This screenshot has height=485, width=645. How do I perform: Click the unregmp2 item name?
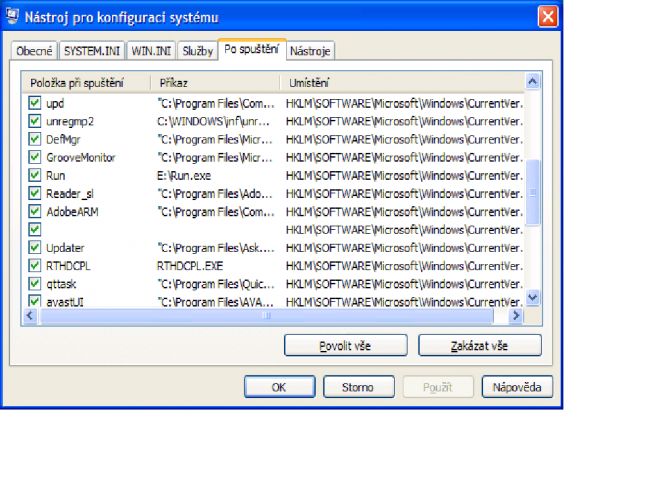70,121
